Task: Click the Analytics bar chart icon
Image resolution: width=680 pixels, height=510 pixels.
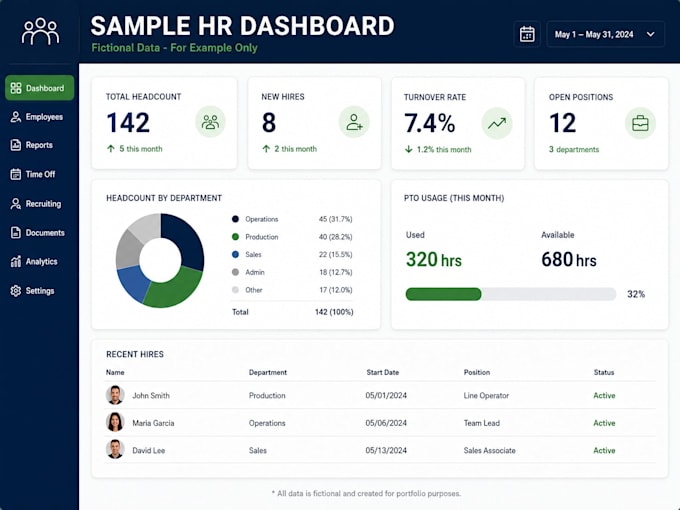Action: coord(16,262)
